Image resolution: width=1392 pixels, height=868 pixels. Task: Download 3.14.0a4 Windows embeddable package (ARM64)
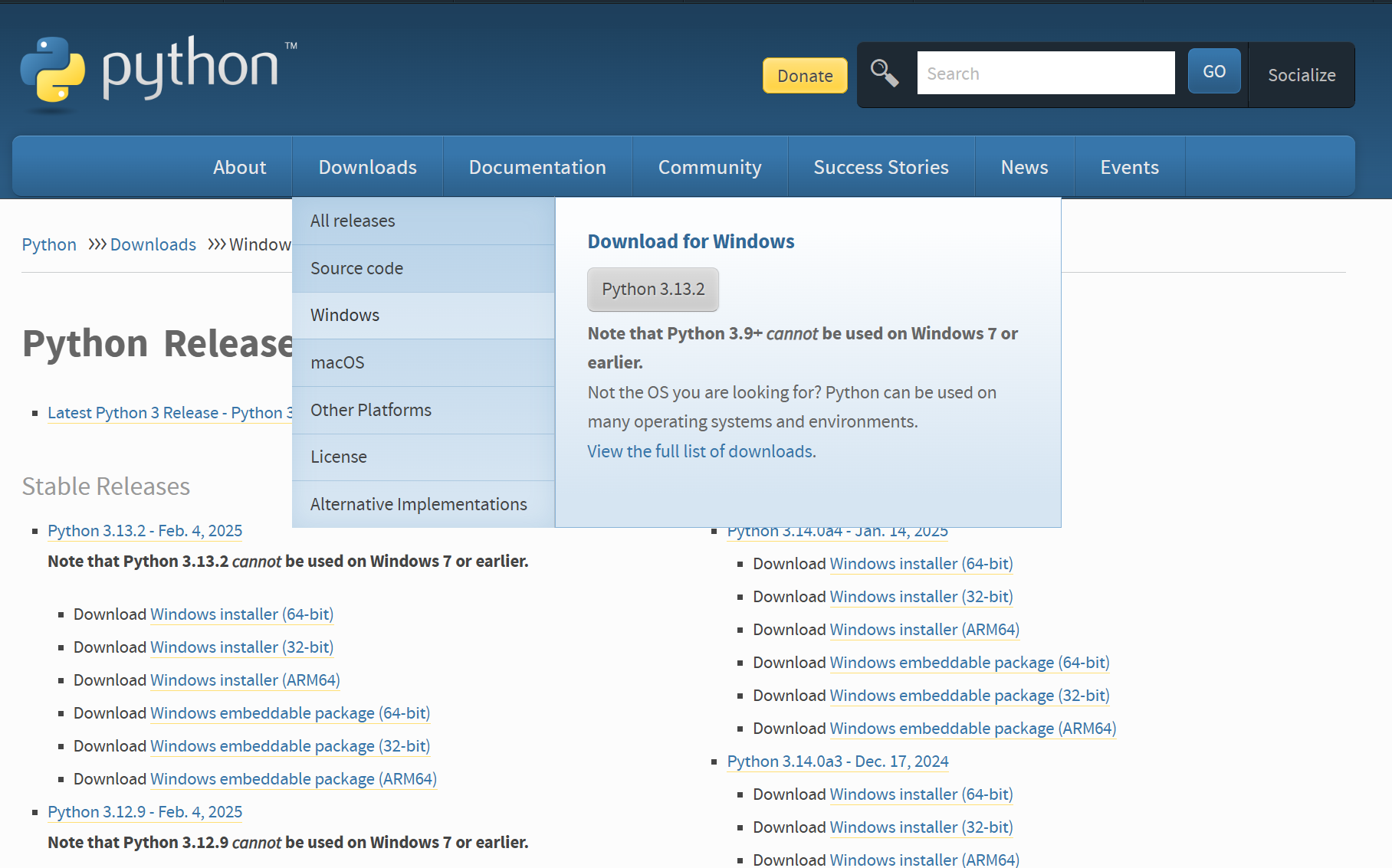click(x=973, y=728)
